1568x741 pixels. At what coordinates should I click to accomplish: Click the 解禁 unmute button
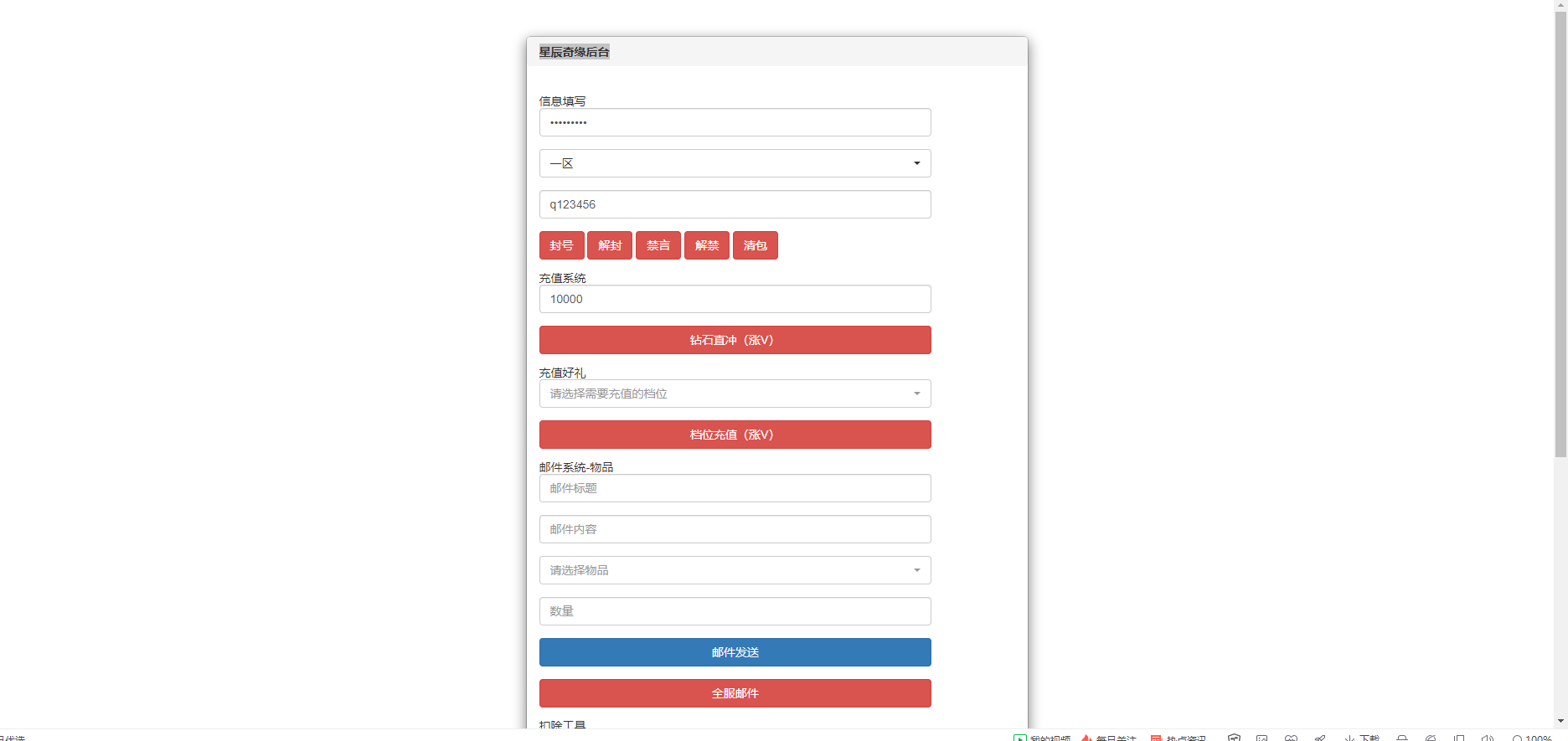pyautogui.click(x=707, y=245)
